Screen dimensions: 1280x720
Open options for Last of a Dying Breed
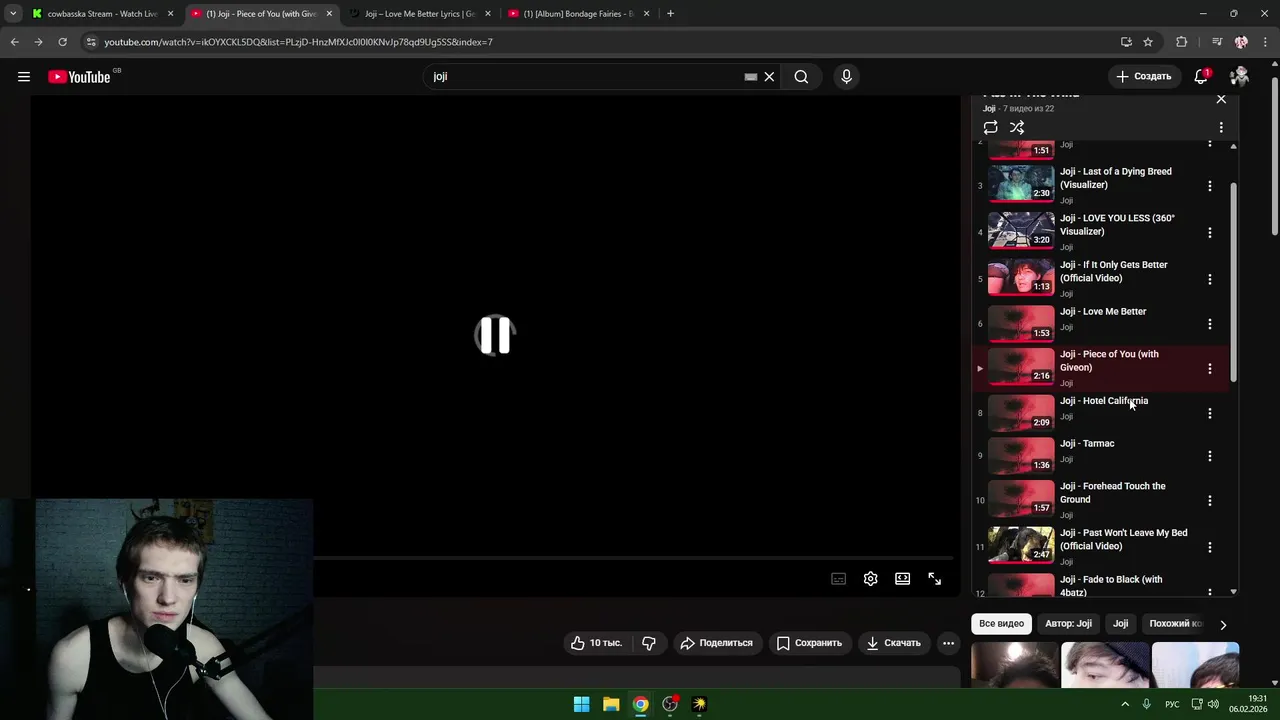tap(1209, 186)
